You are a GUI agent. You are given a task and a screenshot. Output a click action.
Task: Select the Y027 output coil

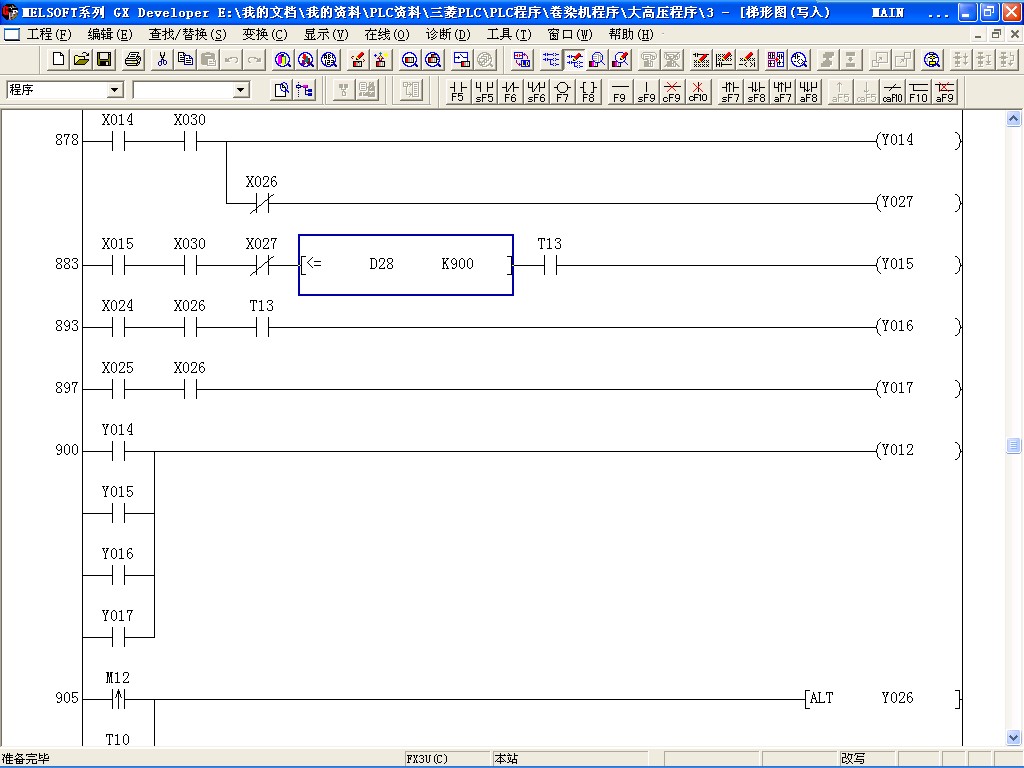(x=918, y=202)
